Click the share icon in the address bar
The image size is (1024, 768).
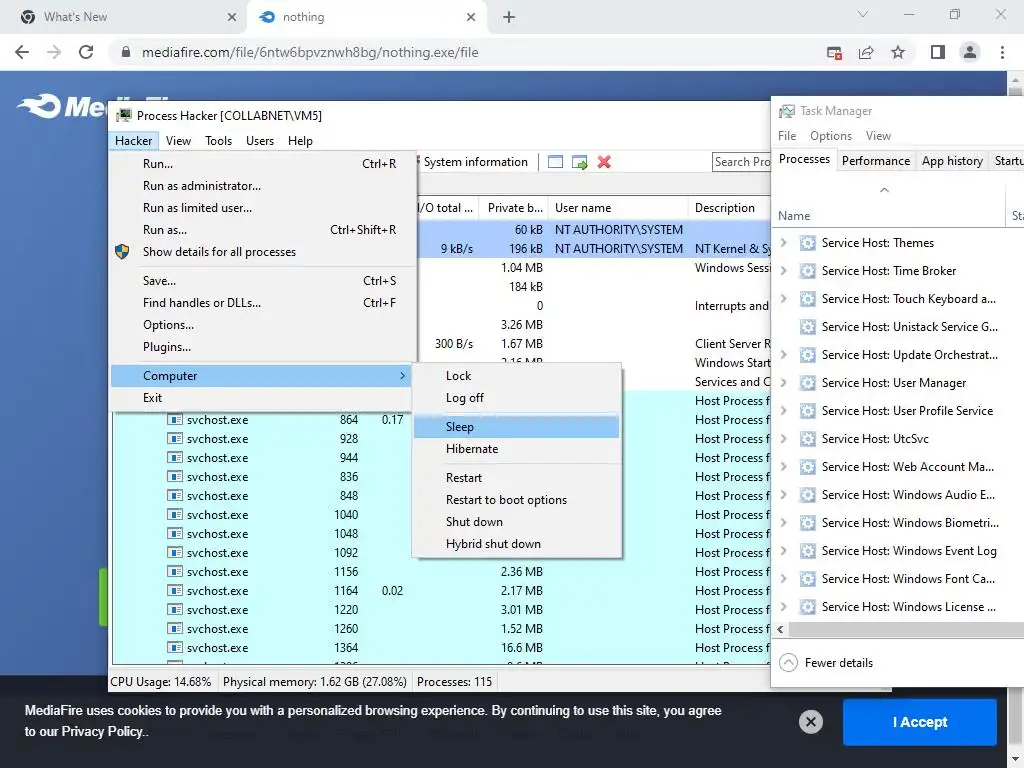(866, 52)
